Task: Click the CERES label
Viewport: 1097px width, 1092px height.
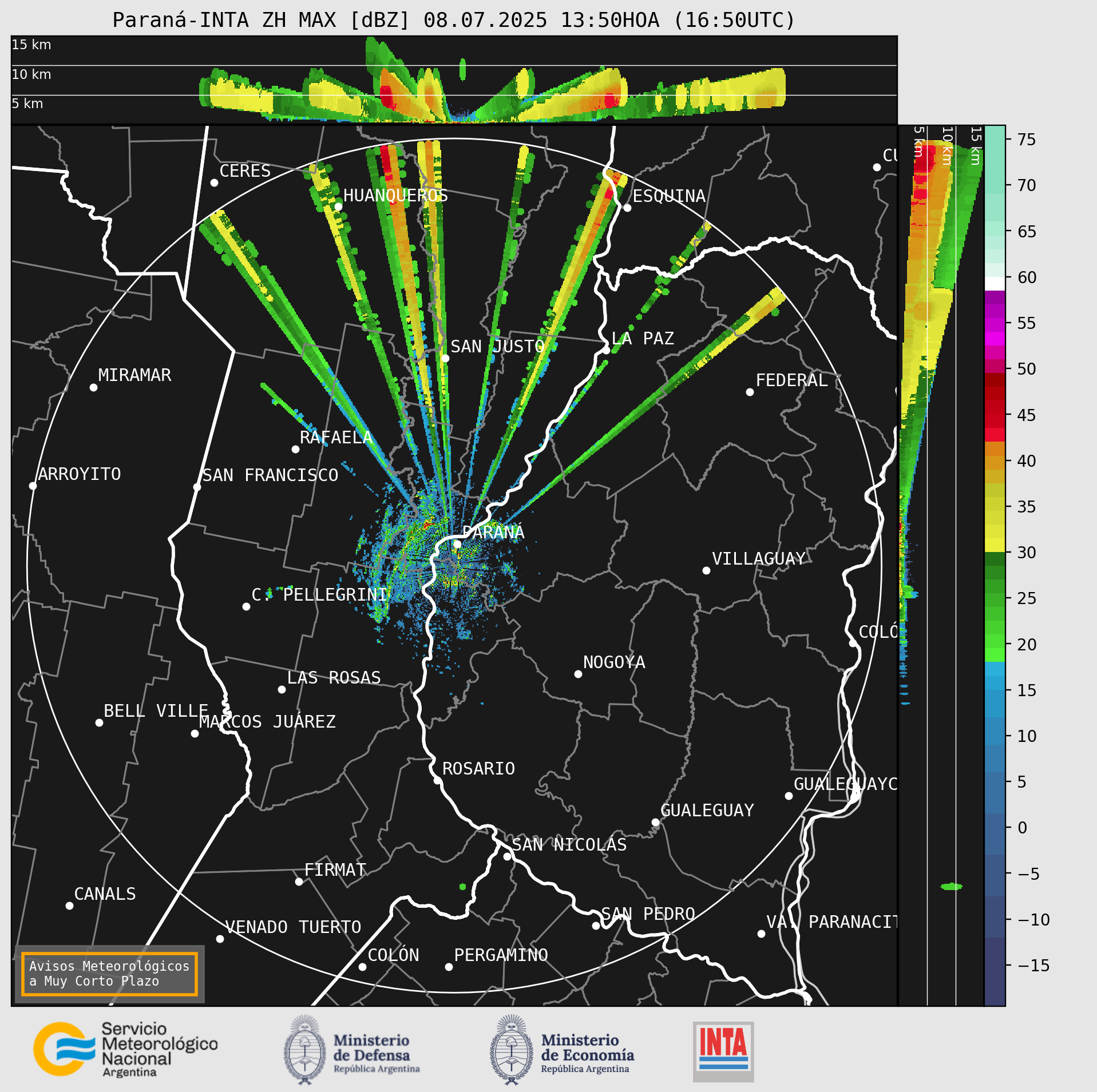Action: (x=245, y=170)
